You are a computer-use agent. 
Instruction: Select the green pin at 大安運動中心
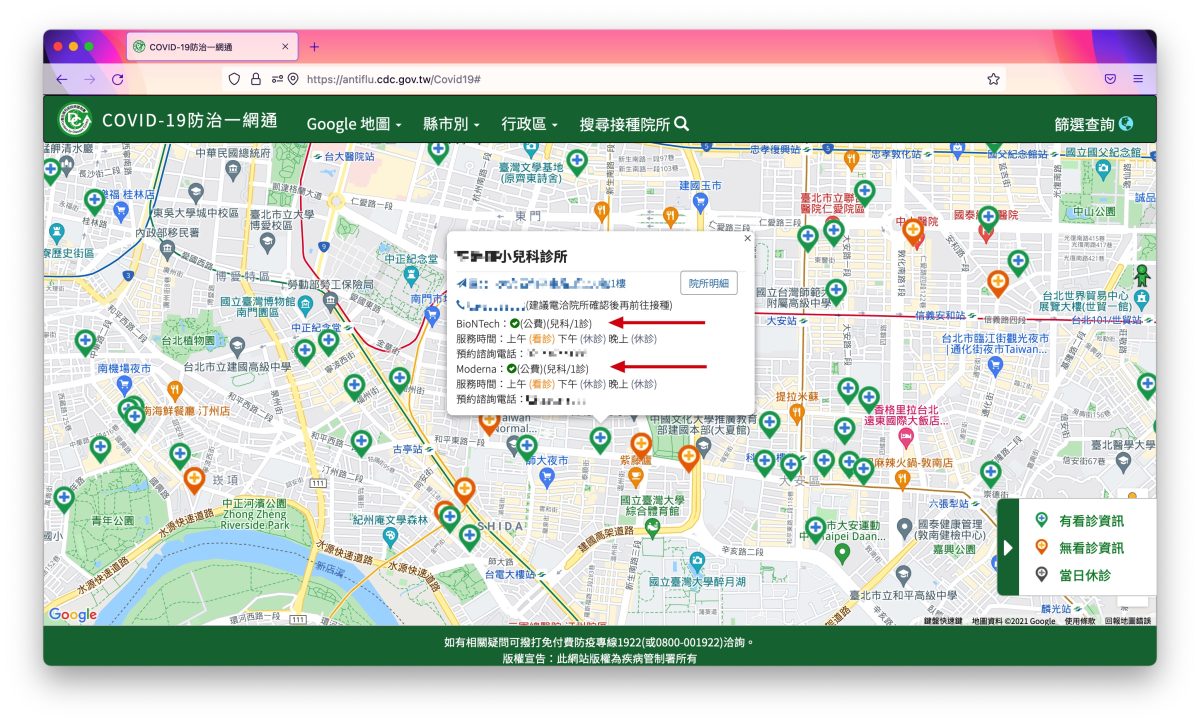(816, 528)
